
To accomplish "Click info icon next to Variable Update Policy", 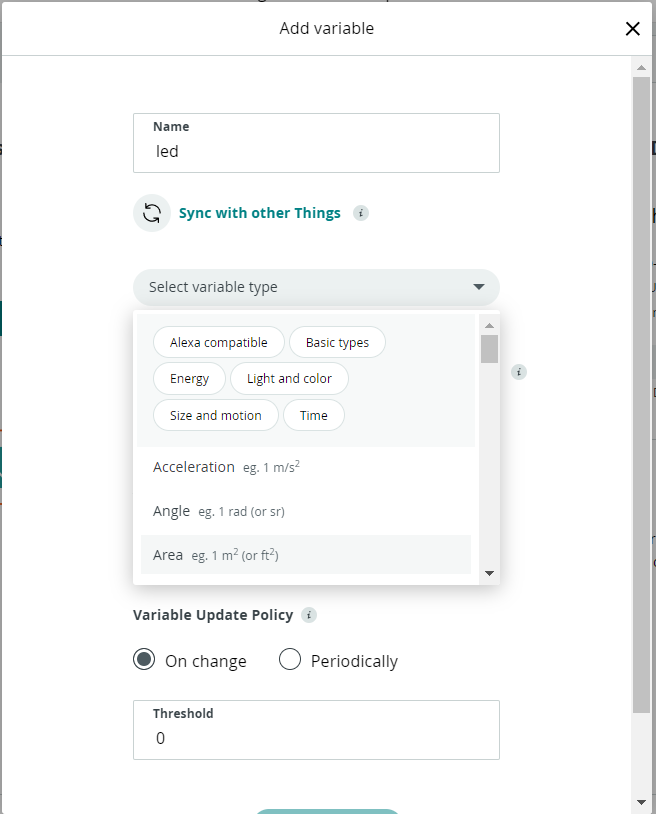I will (x=309, y=615).
